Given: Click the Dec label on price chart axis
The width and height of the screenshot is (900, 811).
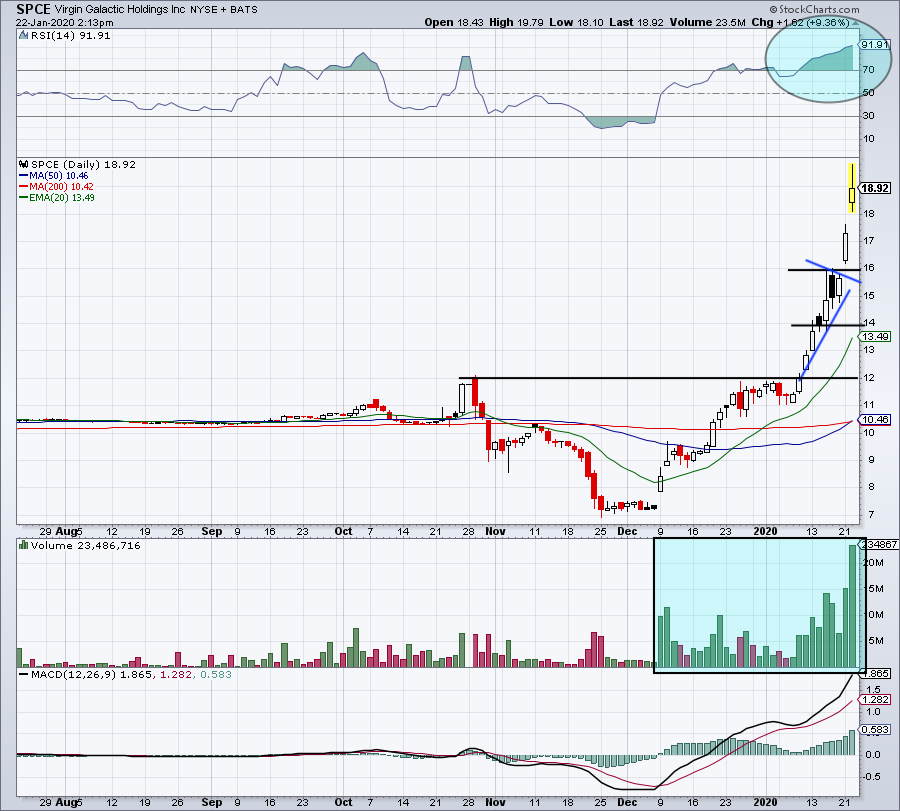Looking at the screenshot, I should [627, 531].
